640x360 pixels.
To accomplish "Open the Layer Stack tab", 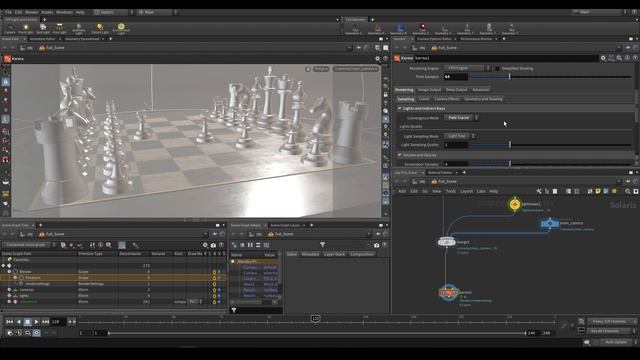I will [x=334, y=254].
